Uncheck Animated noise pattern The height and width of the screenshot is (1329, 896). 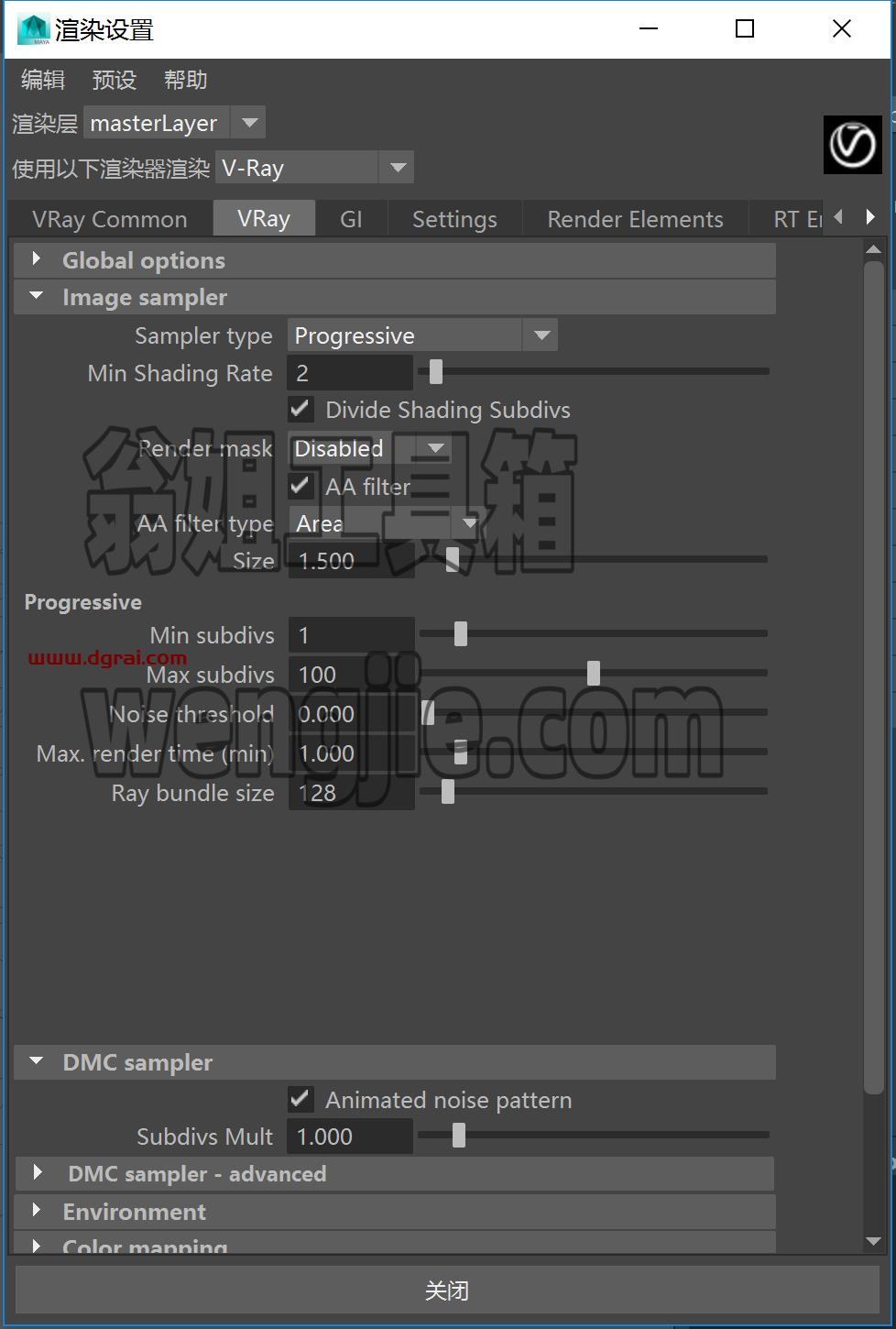[300, 1099]
